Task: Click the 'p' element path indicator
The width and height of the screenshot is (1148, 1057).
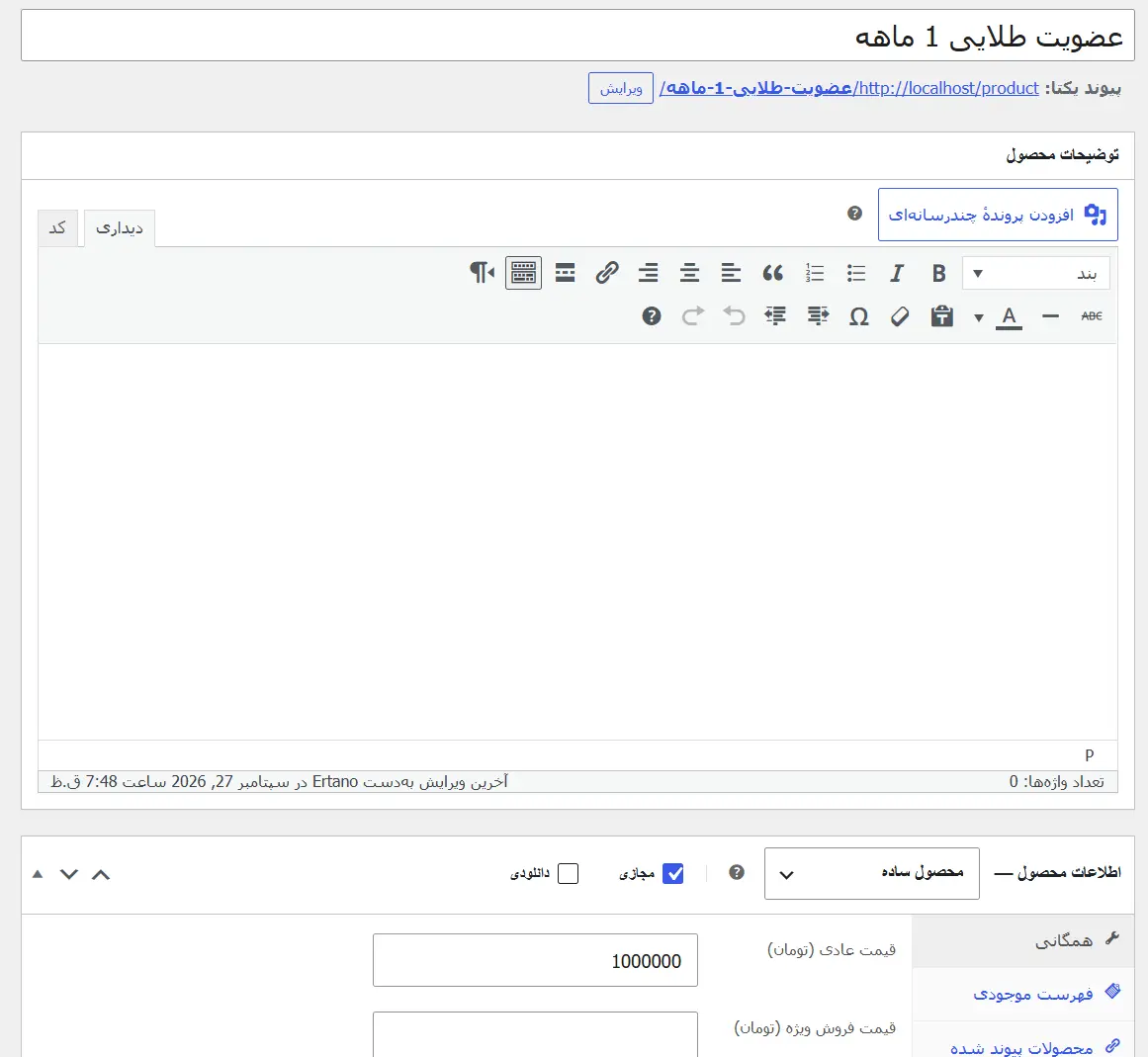Action: tap(1090, 754)
